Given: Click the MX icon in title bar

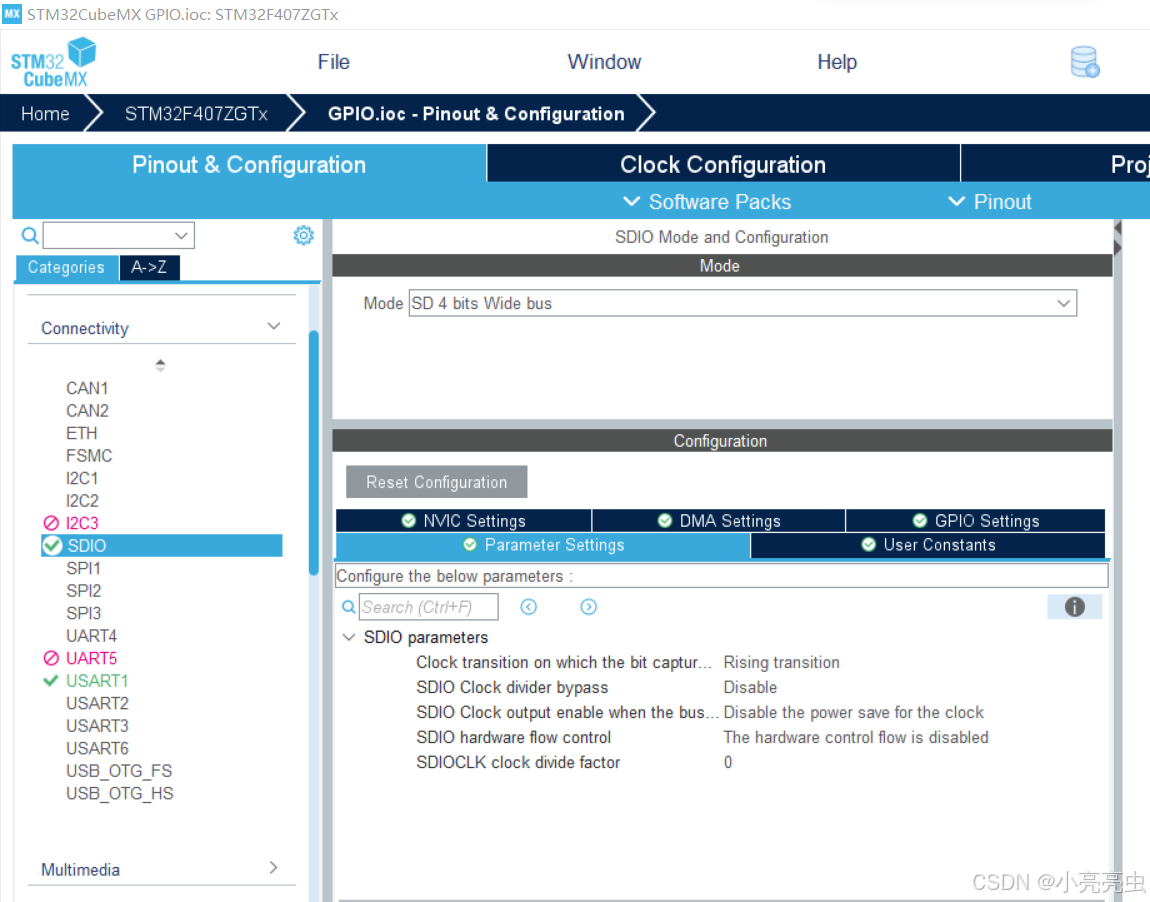Looking at the screenshot, I should coord(12,14).
